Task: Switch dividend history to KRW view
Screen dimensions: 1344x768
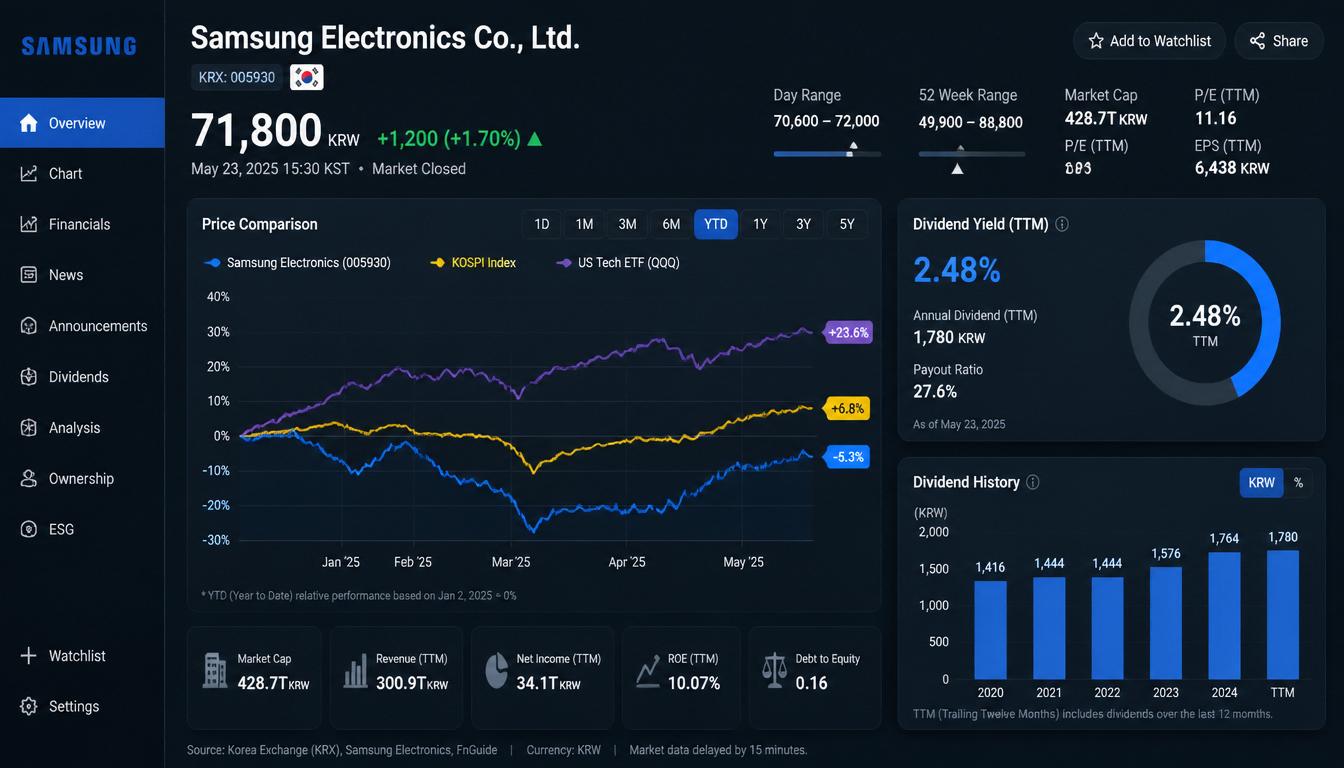Action: coord(1261,482)
